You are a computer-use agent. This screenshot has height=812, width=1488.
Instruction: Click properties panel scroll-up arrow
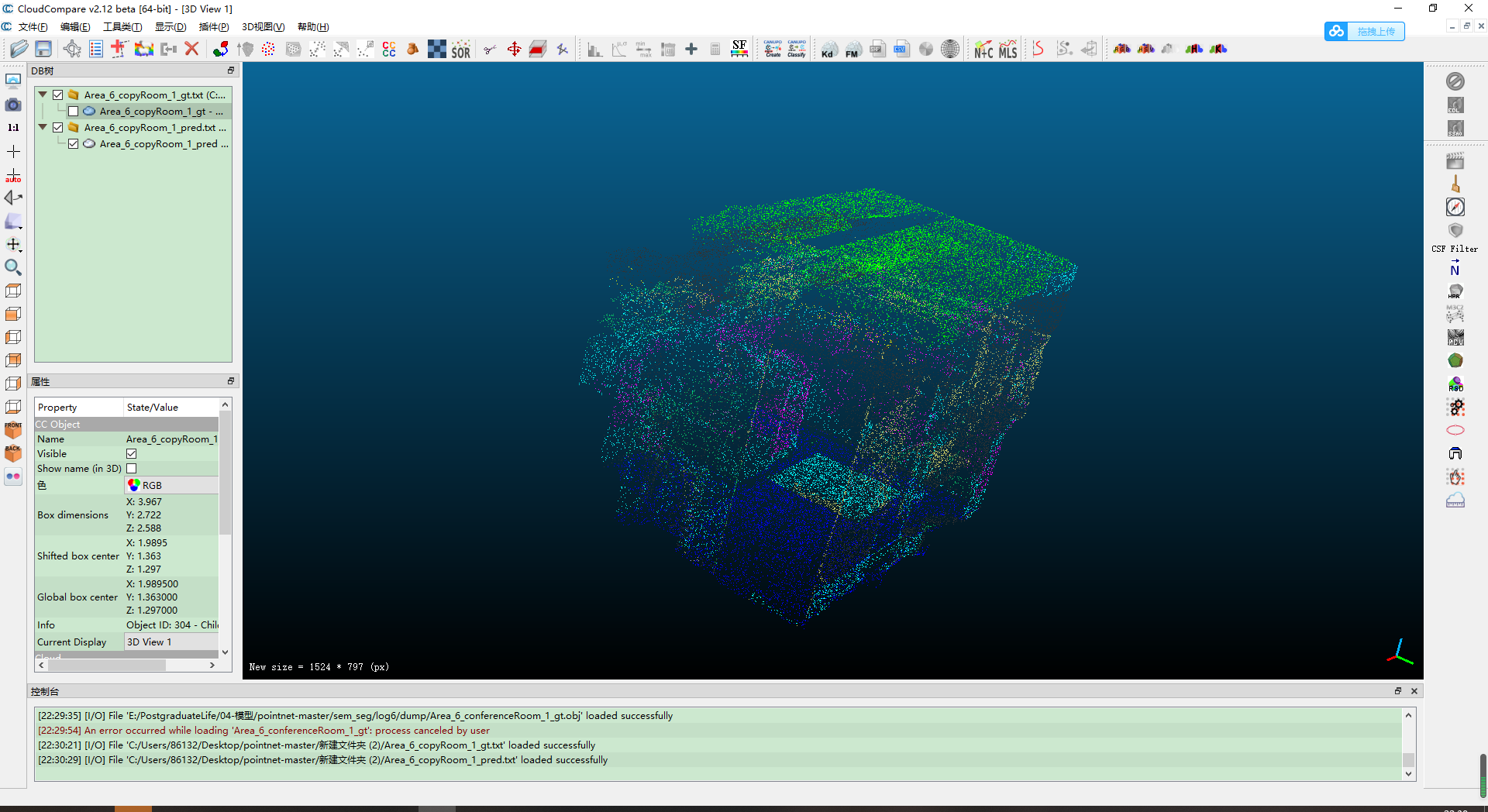pos(226,404)
